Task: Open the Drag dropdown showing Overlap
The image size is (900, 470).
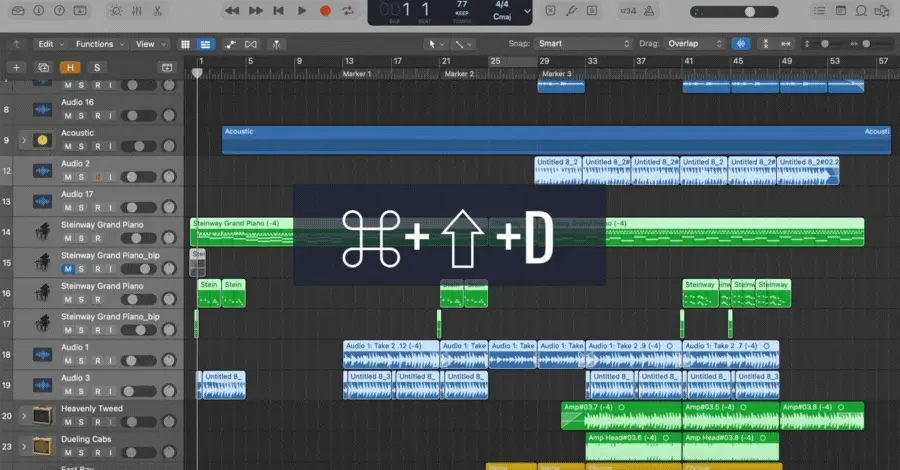Action: tap(694, 44)
